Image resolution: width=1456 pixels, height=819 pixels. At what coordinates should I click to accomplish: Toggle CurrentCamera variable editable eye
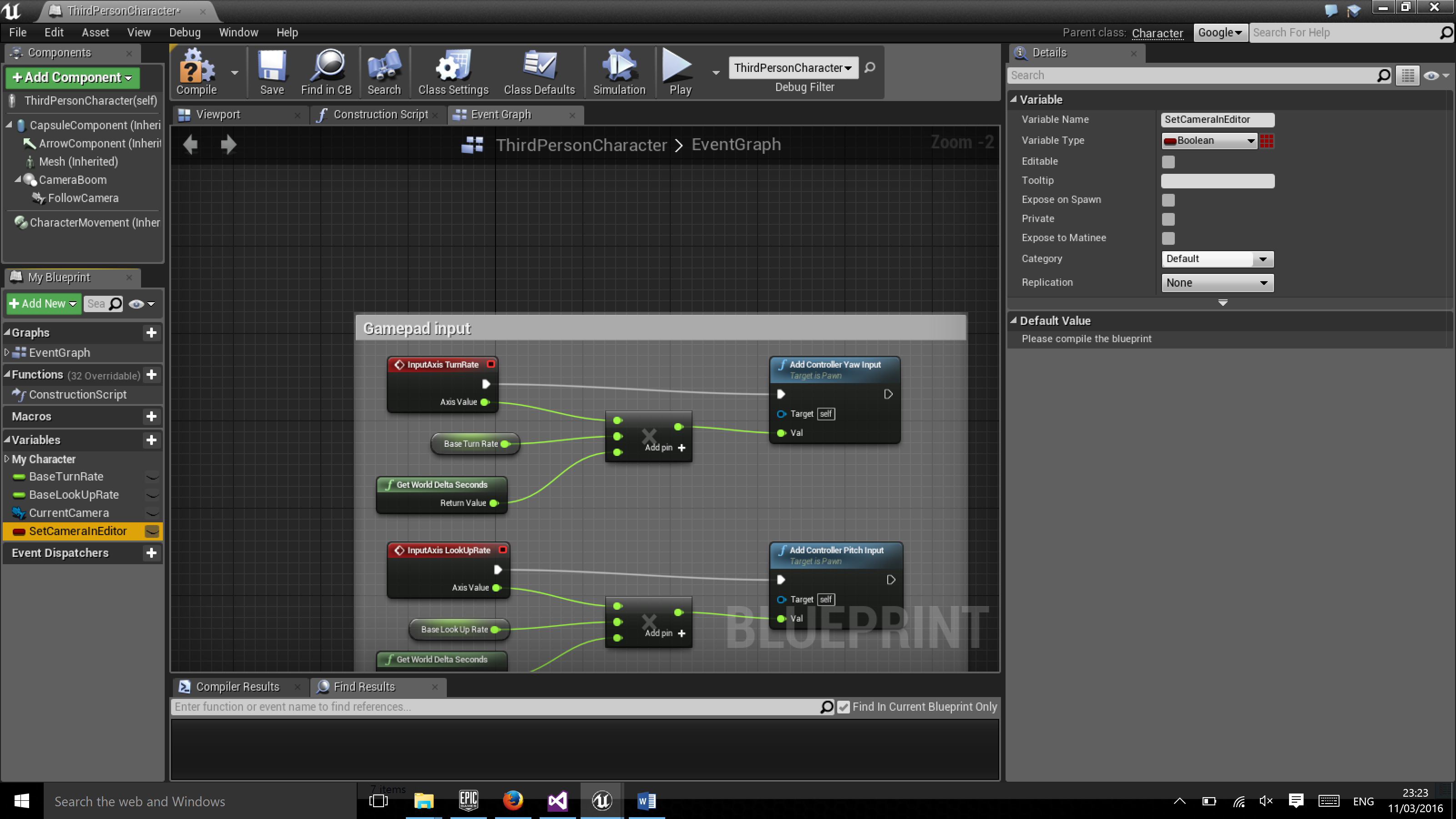[152, 513]
